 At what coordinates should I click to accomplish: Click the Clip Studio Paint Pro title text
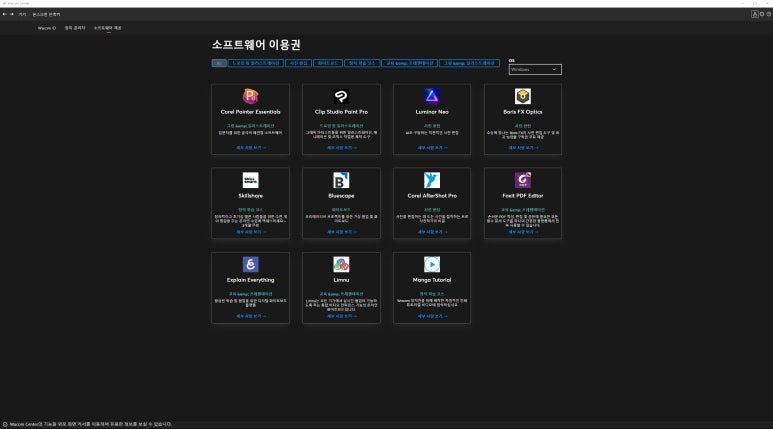tap(341, 112)
